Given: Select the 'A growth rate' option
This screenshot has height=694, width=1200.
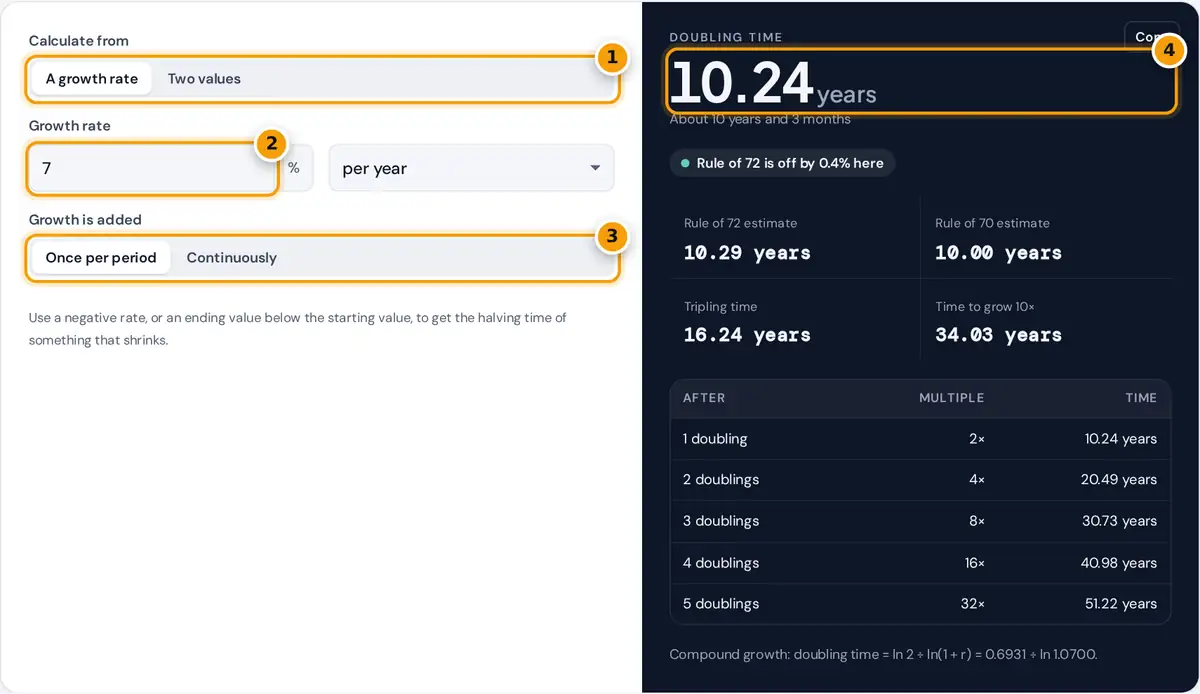Looking at the screenshot, I should click(92, 79).
